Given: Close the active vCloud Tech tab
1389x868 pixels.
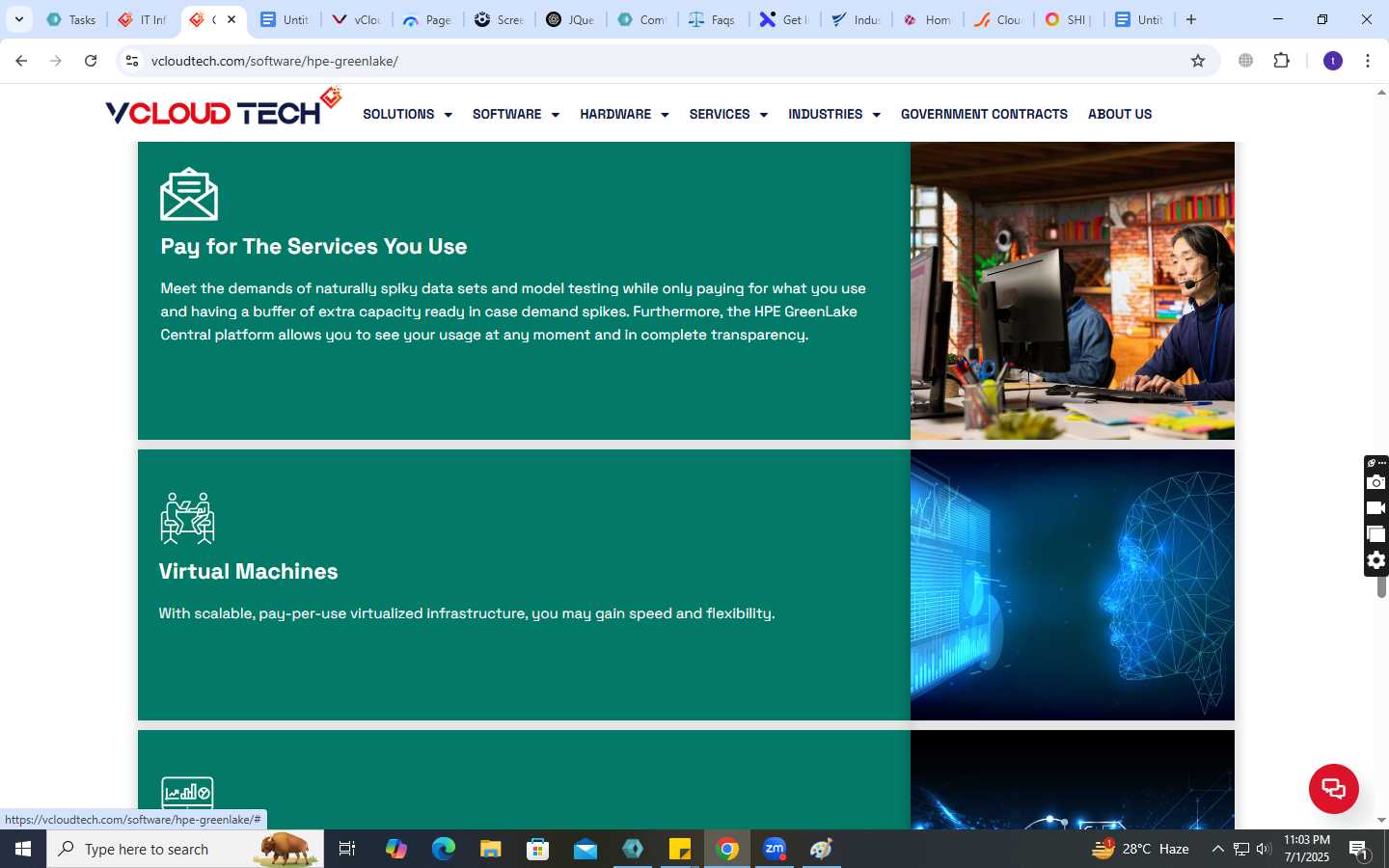Looking at the screenshot, I should pos(231,19).
